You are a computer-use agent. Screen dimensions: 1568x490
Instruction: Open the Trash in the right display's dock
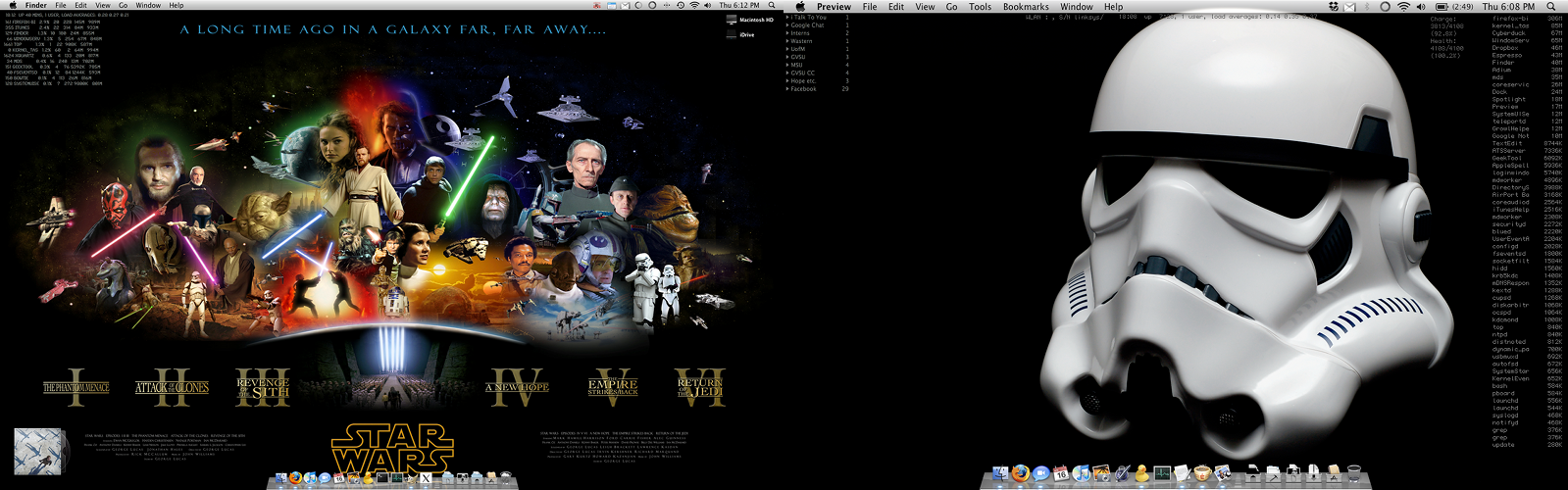coord(1353,473)
